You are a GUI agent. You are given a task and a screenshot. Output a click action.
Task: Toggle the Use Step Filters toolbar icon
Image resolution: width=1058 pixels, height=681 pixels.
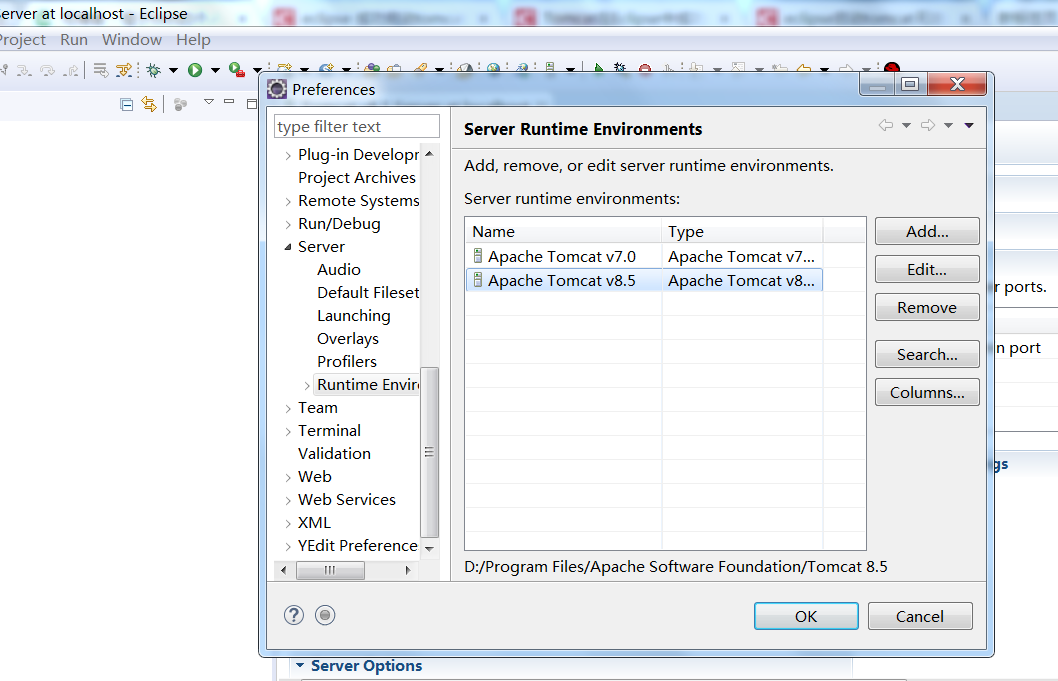point(124,70)
